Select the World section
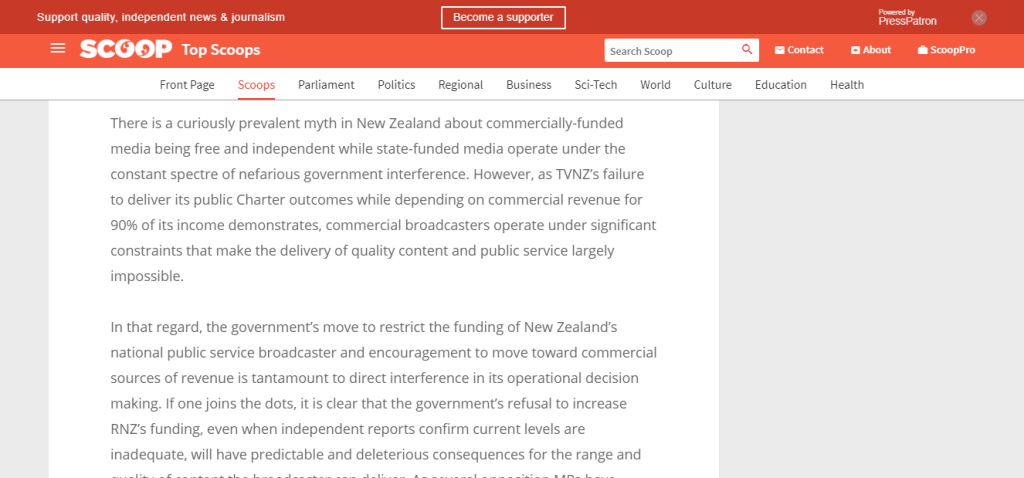Screen dimensions: 1024x478 pyautogui.click(x=655, y=85)
